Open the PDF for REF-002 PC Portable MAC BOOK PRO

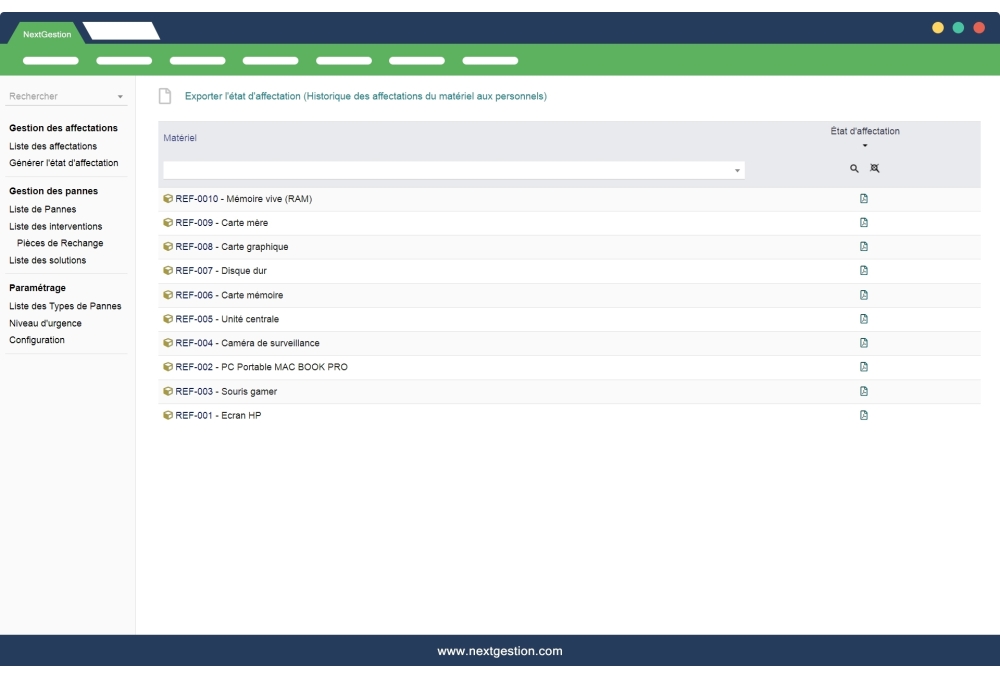pos(863,367)
